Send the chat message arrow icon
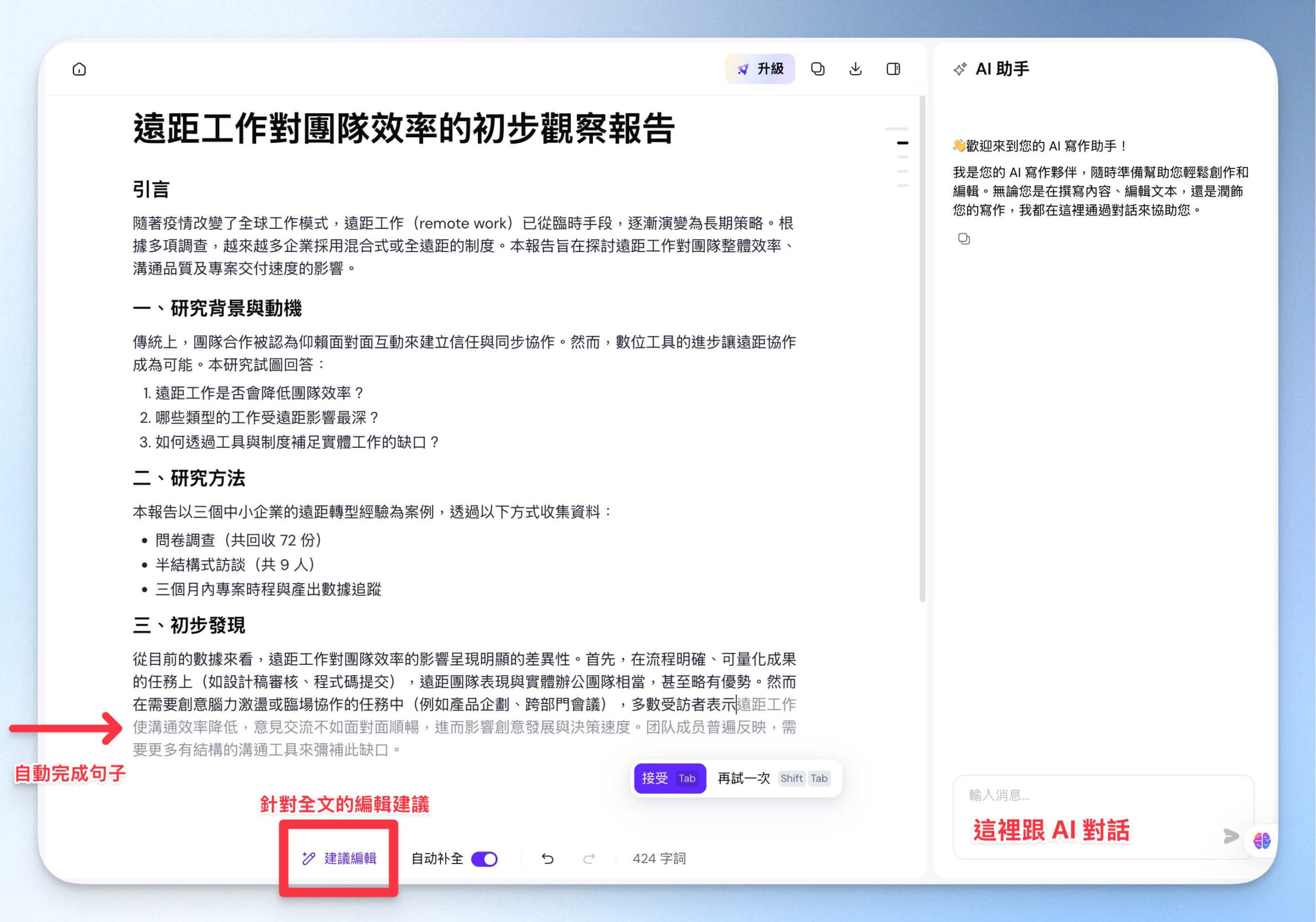The image size is (1316, 922). pos(1230,836)
